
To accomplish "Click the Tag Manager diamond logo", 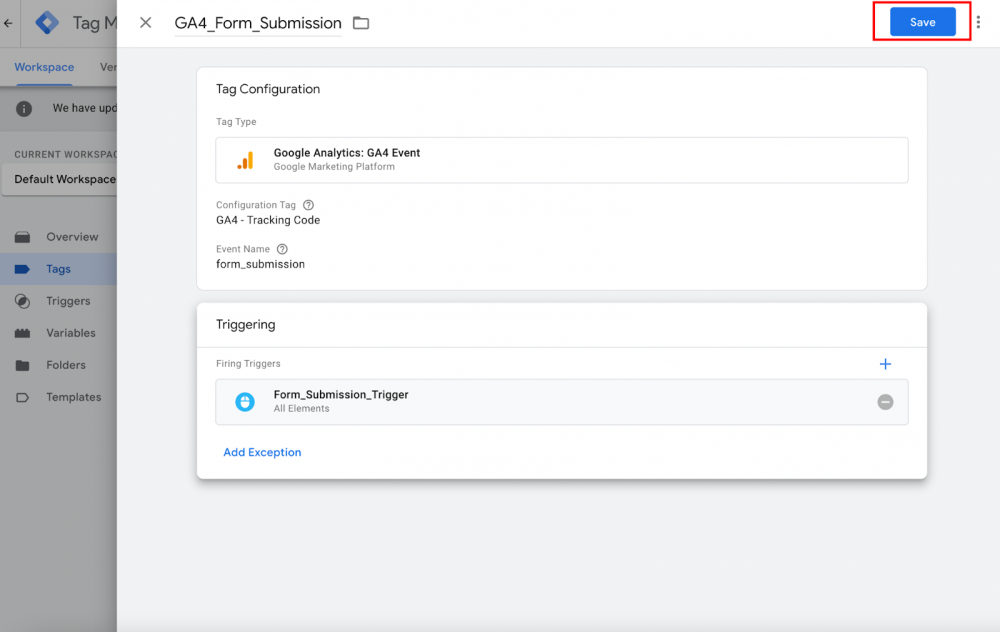I will point(47,23).
